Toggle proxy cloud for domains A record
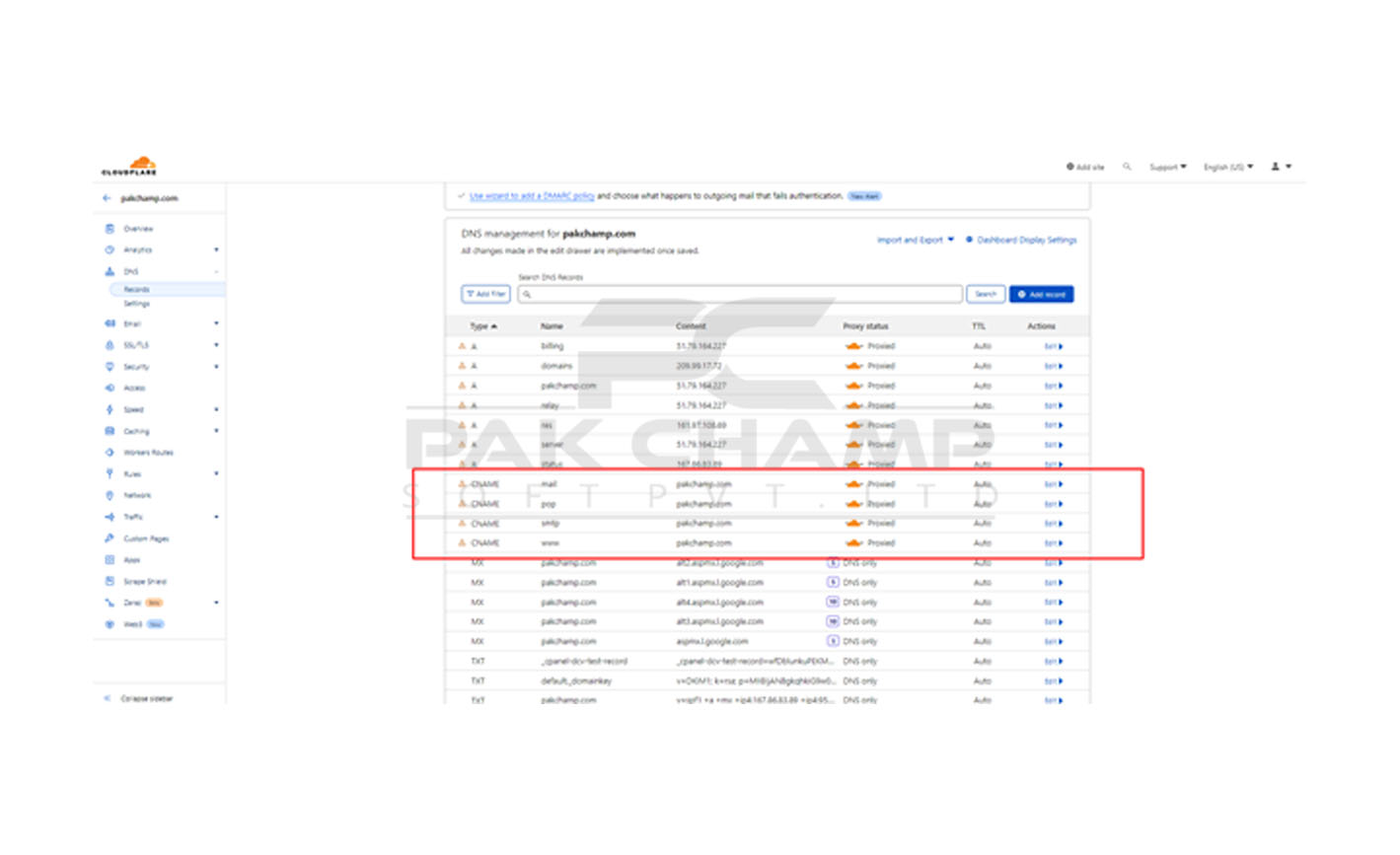Image resolution: width=1400 pixels, height=855 pixels. [x=853, y=366]
